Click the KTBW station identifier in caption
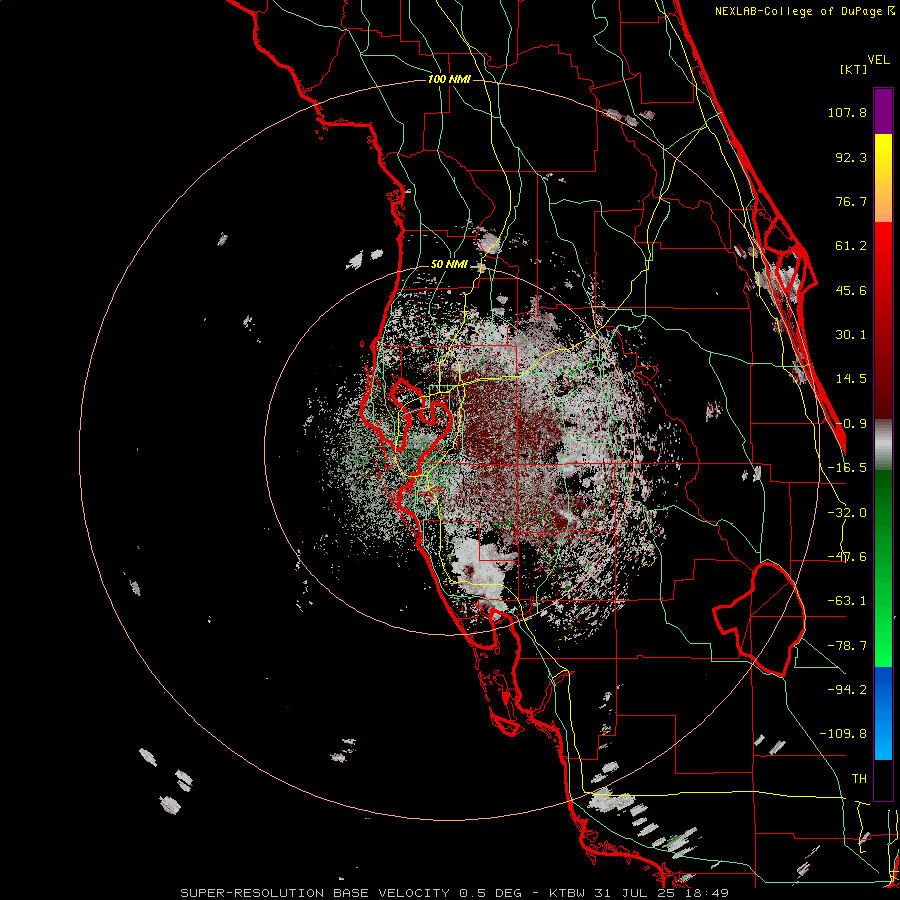900x900 pixels. (568, 893)
